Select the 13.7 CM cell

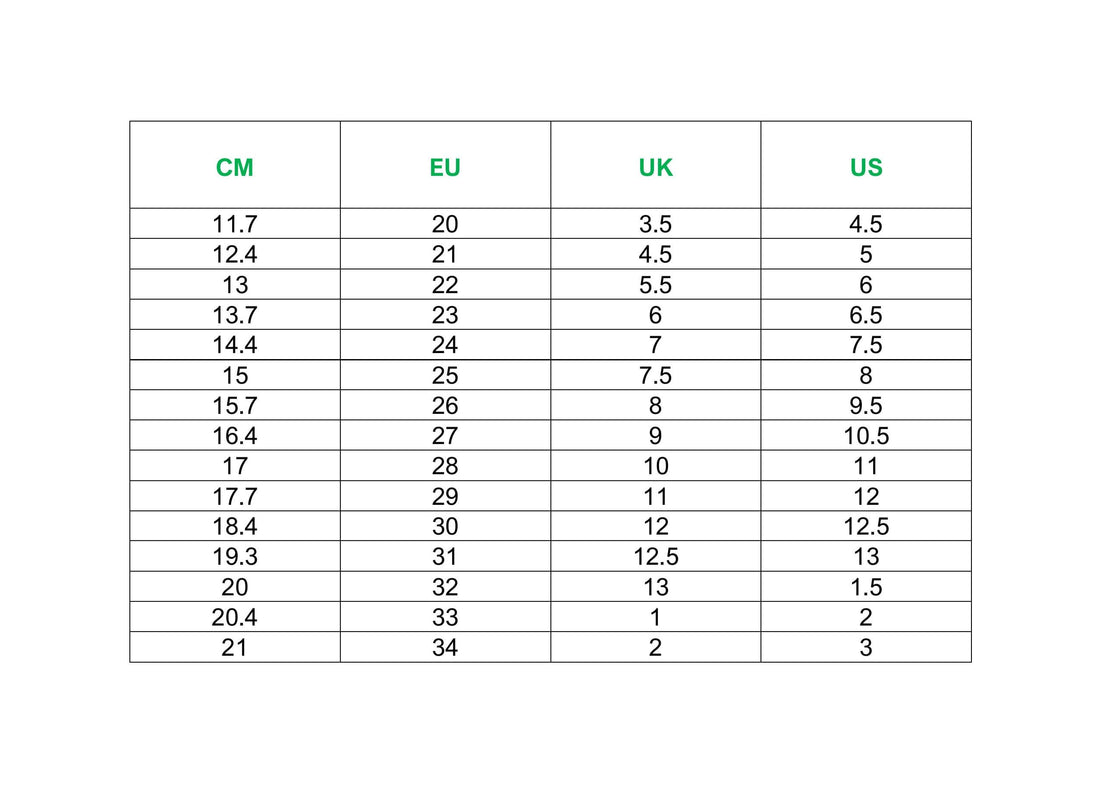pos(235,315)
